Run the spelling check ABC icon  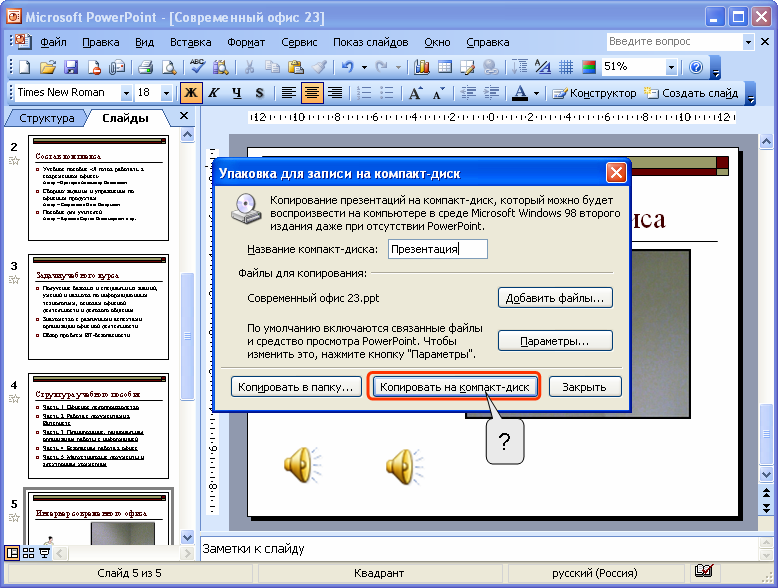[x=197, y=67]
